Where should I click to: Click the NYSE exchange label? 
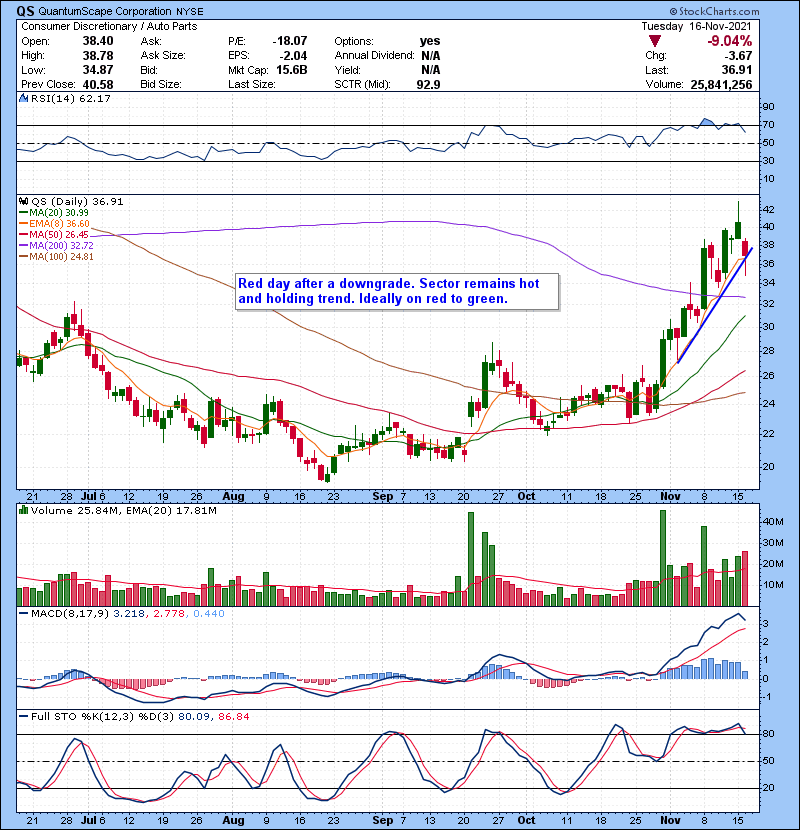pyautogui.click(x=190, y=12)
